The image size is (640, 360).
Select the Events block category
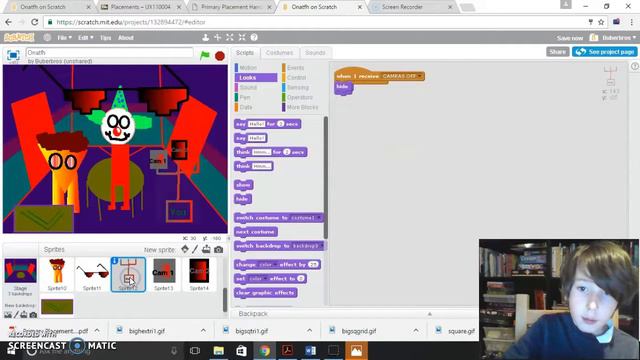click(302, 68)
